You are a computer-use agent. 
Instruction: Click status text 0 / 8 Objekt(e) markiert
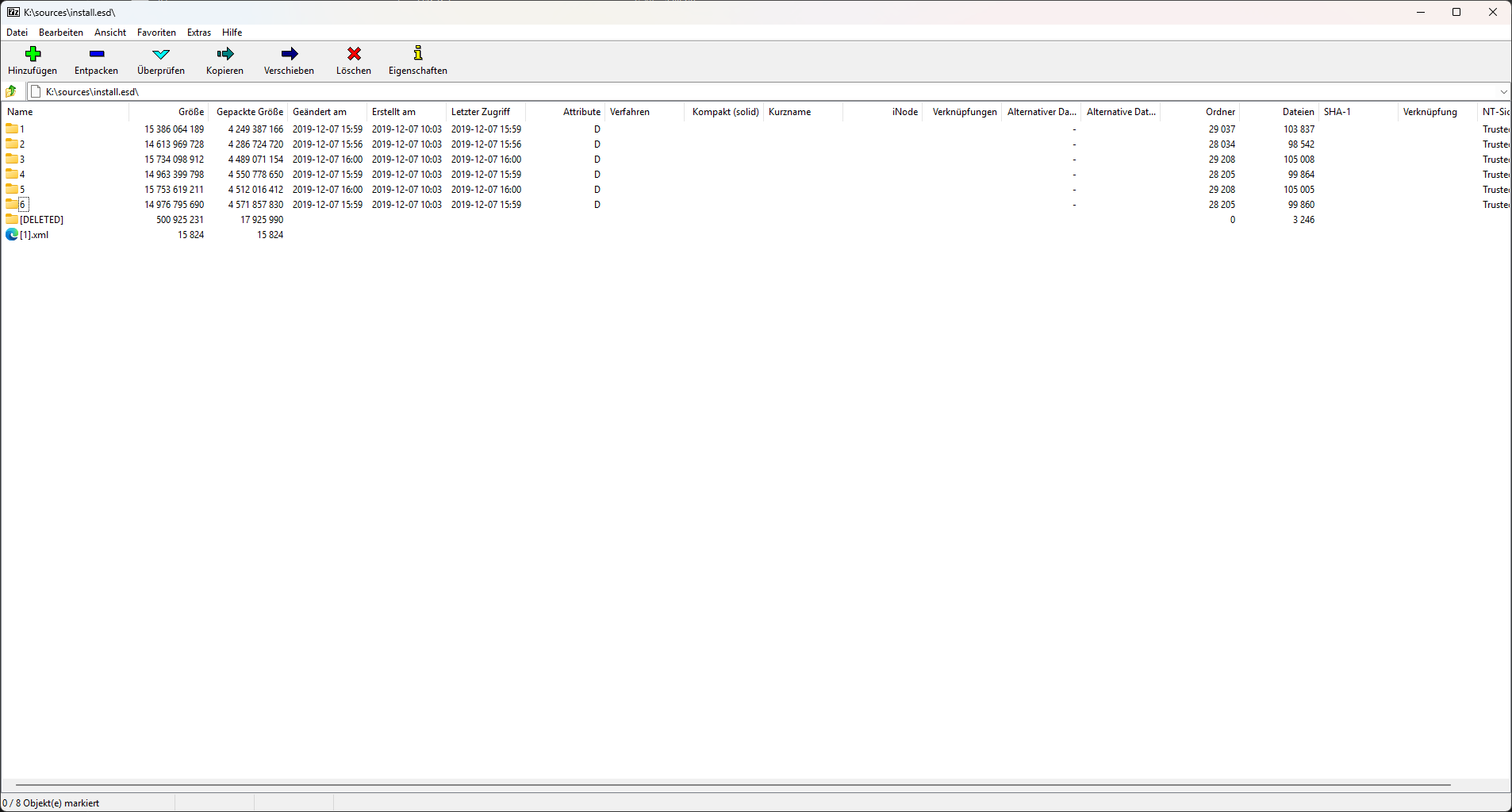(51, 803)
